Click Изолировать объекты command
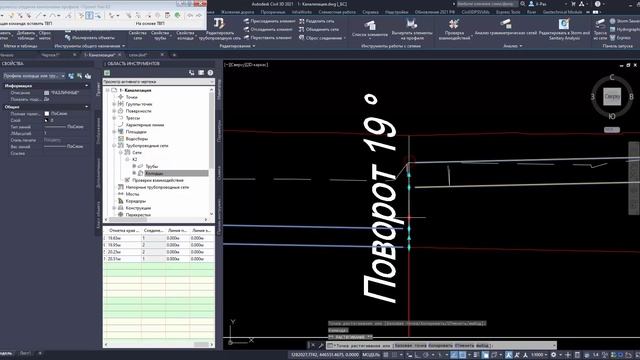640x360 pixels. (90, 38)
